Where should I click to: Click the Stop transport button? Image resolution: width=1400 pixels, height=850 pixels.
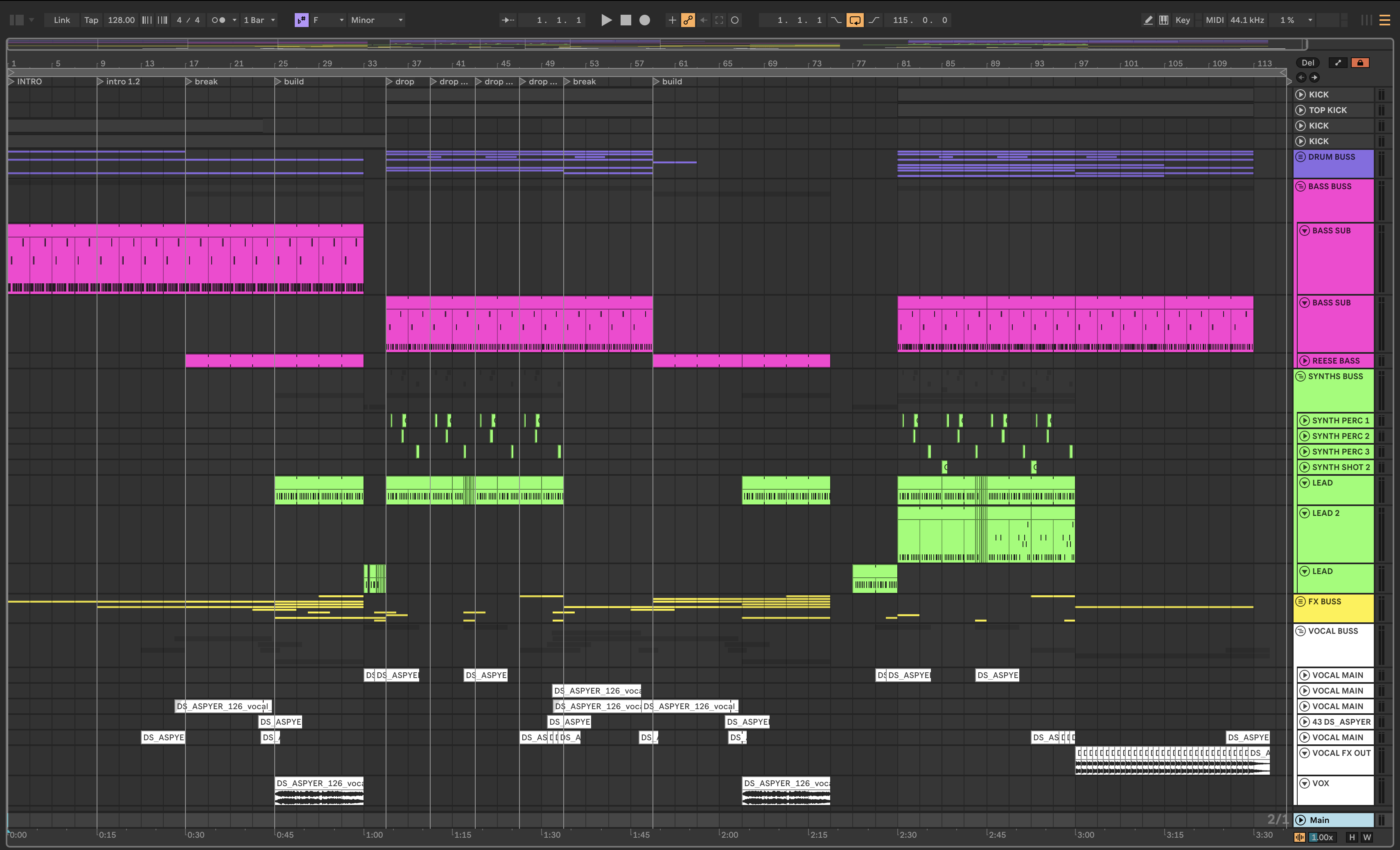(x=625, y=20)
